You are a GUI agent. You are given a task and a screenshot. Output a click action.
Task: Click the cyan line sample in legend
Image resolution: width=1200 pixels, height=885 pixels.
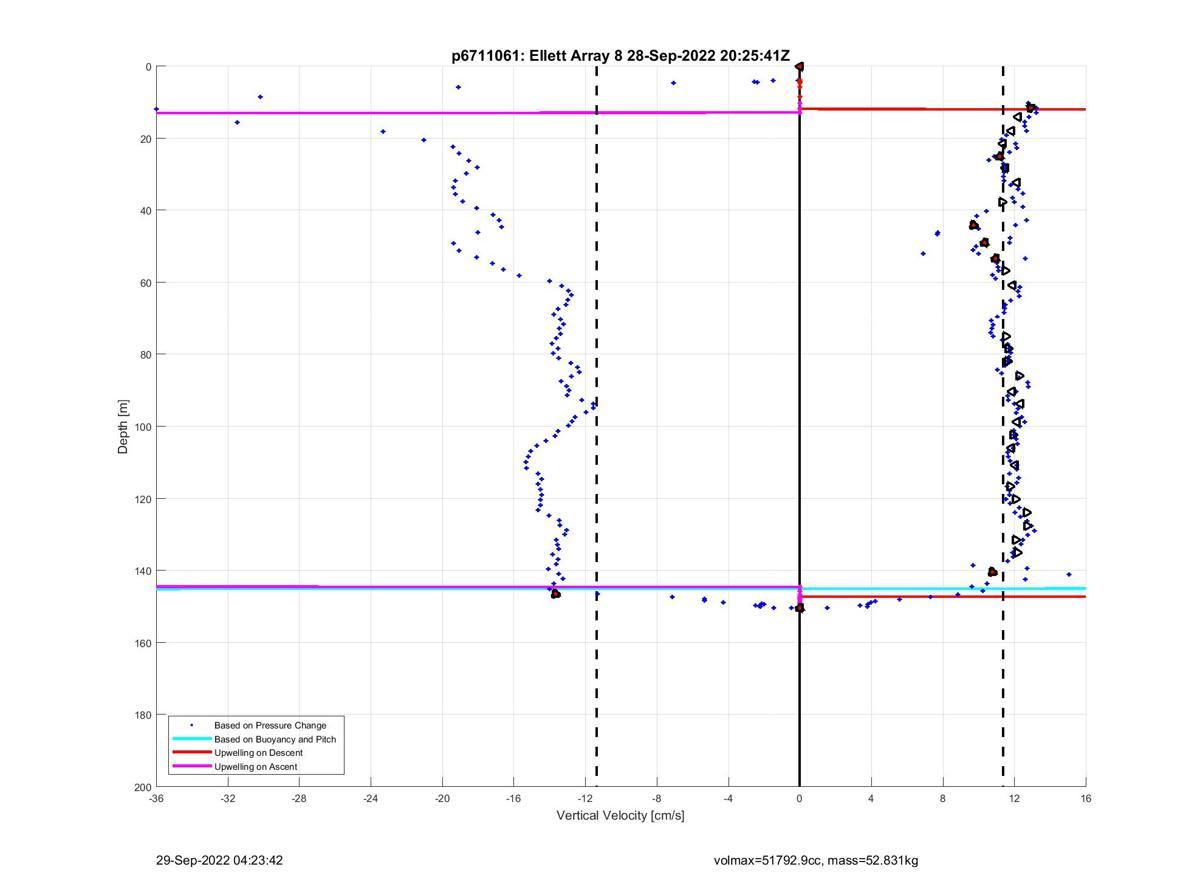pyautogui.click(x=192, y=739)
